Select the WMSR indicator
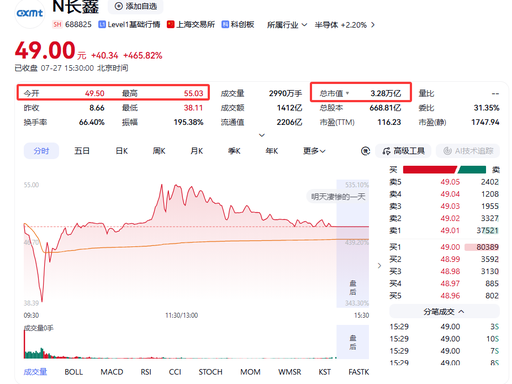This screenshot has width=512, height=384. click(290, 372)
